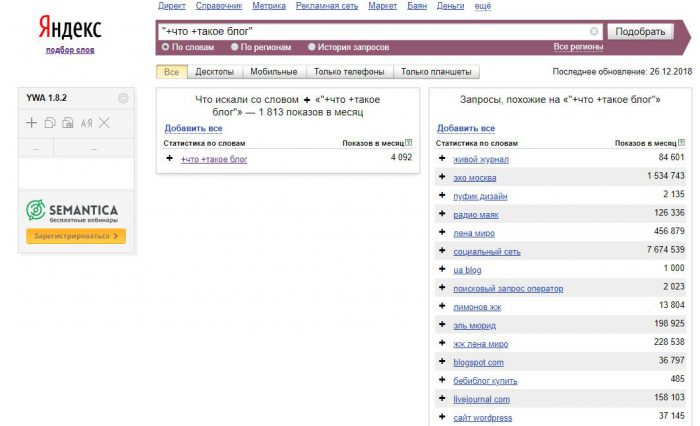700x426 pixels.
Task: Add 'ua blog' via plus icon
Action: point(442,269)
